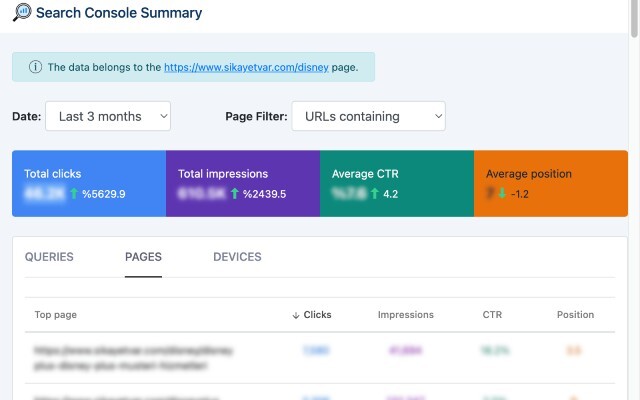Click the Position column header

coord(575,315)
